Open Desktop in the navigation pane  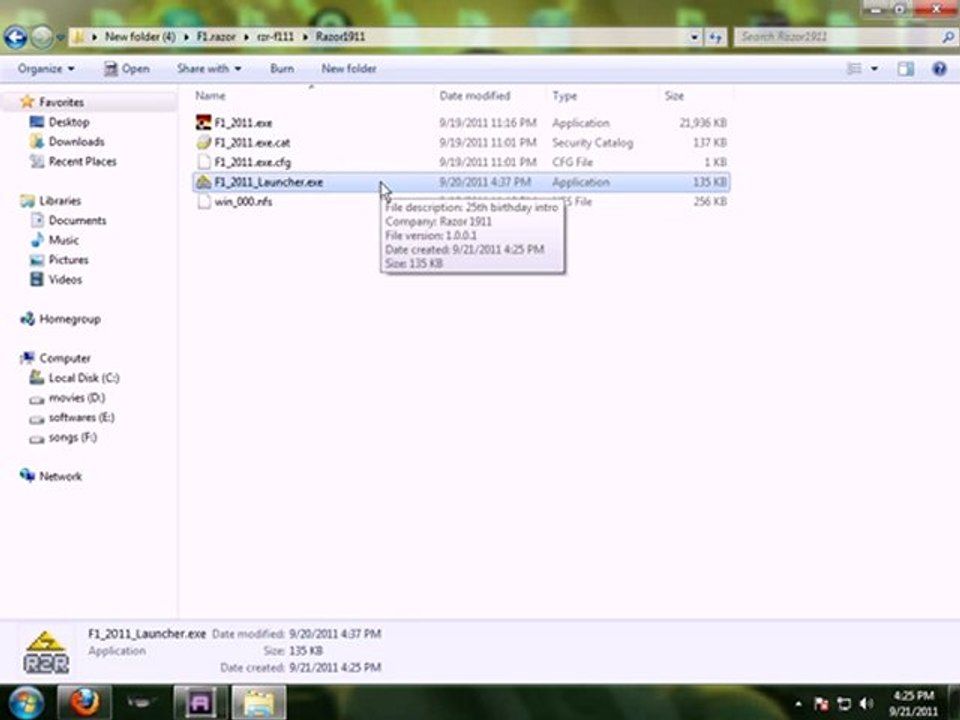69,122
